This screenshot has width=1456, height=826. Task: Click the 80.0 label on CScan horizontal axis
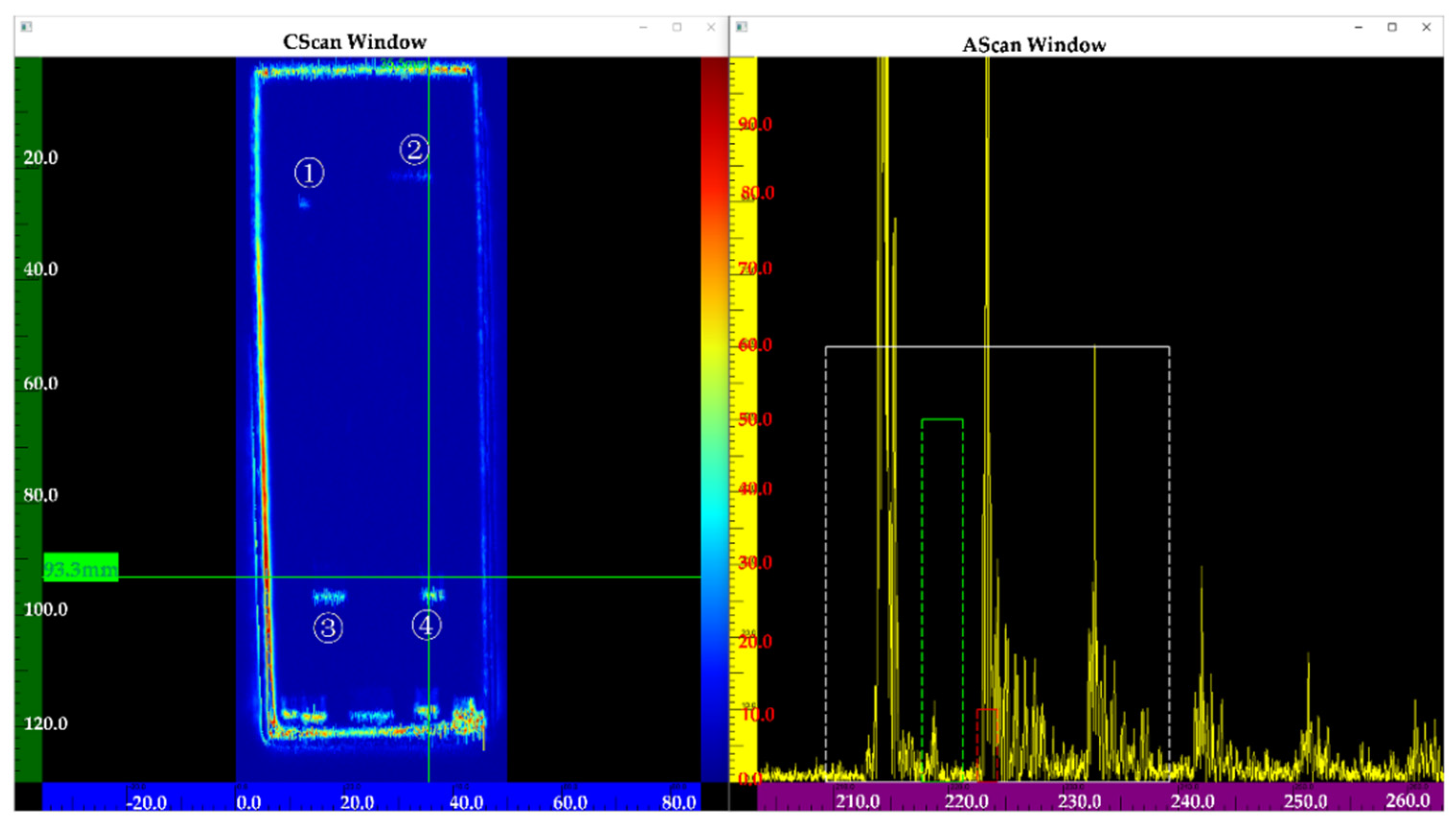click(679, 803)
